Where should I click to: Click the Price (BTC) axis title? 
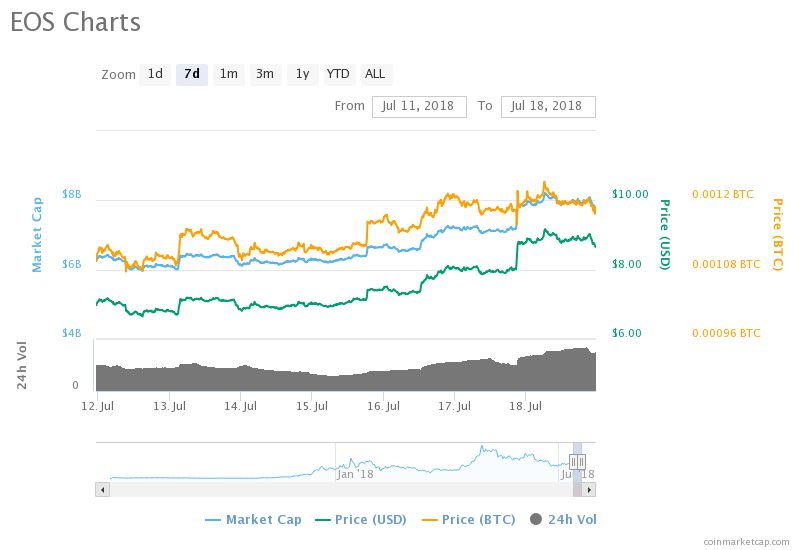[778, 235]
